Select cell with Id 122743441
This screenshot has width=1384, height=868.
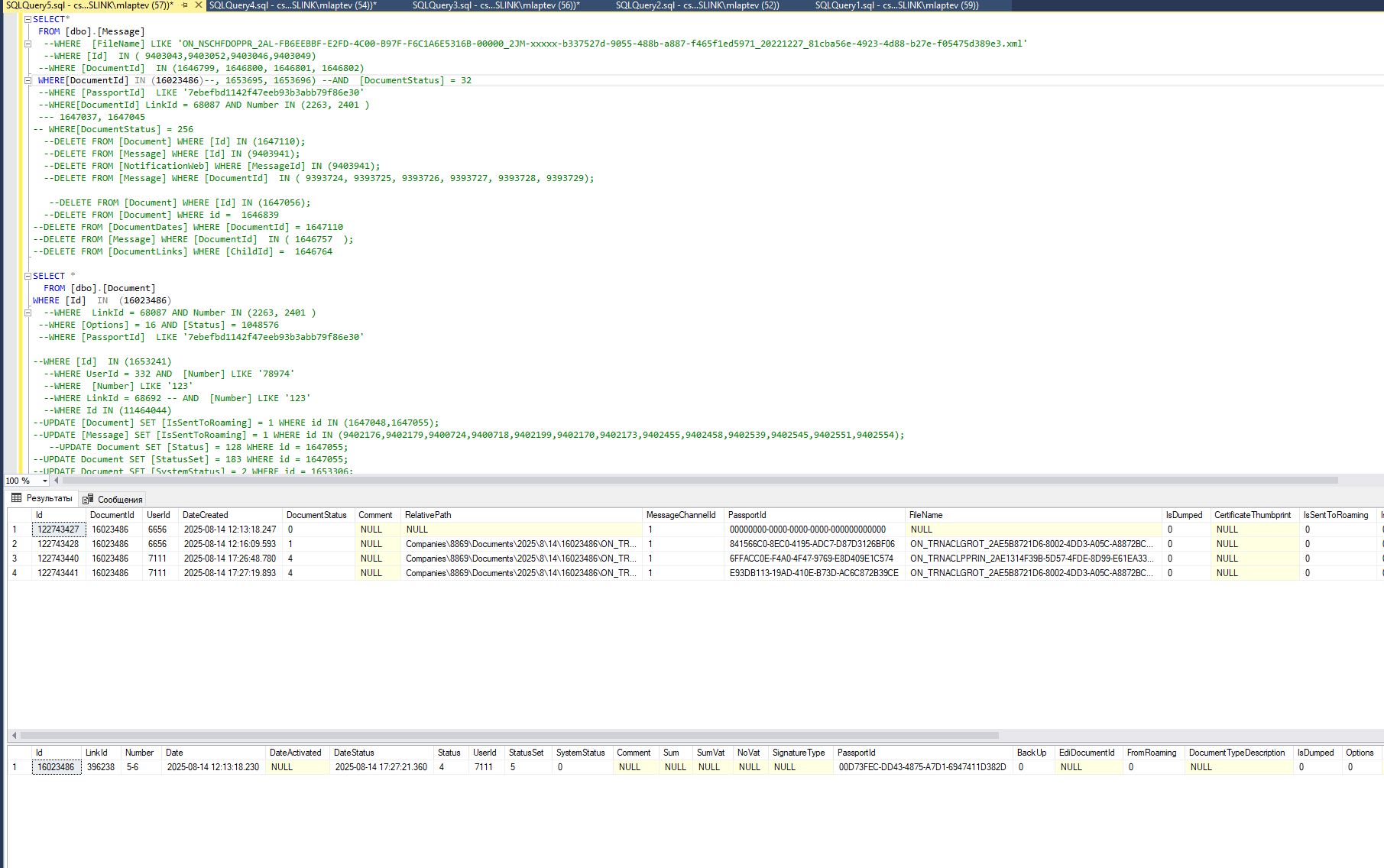pyautogui.click(x=59, y=573)
